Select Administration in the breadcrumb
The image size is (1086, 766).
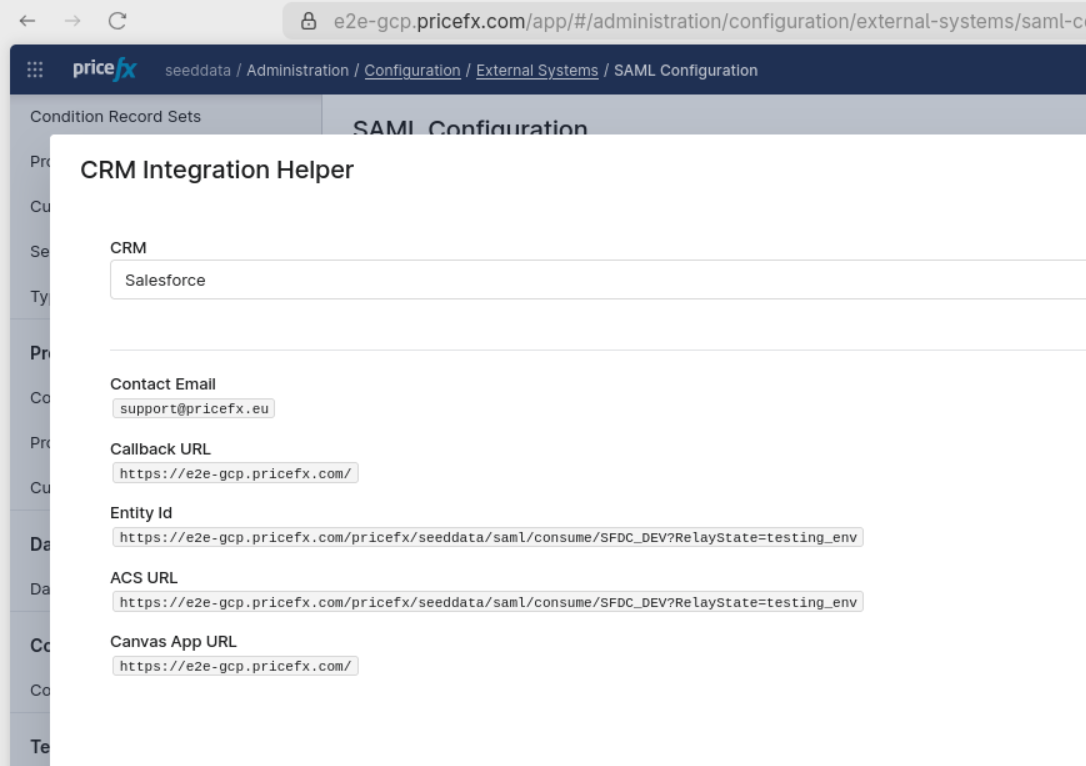(x=298, y=70)
